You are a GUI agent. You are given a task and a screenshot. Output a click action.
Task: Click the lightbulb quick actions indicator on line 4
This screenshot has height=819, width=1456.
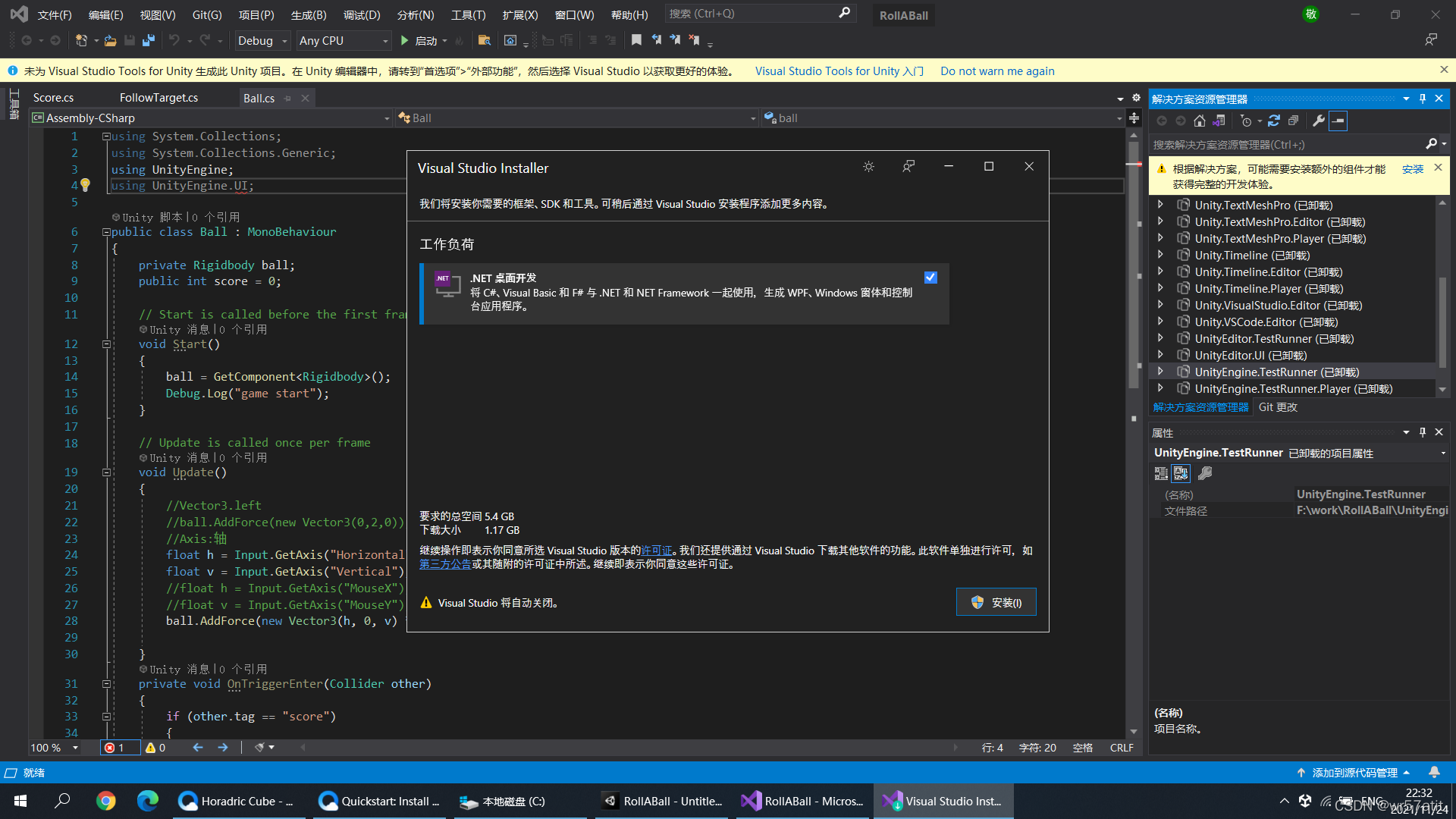point(86,184)
